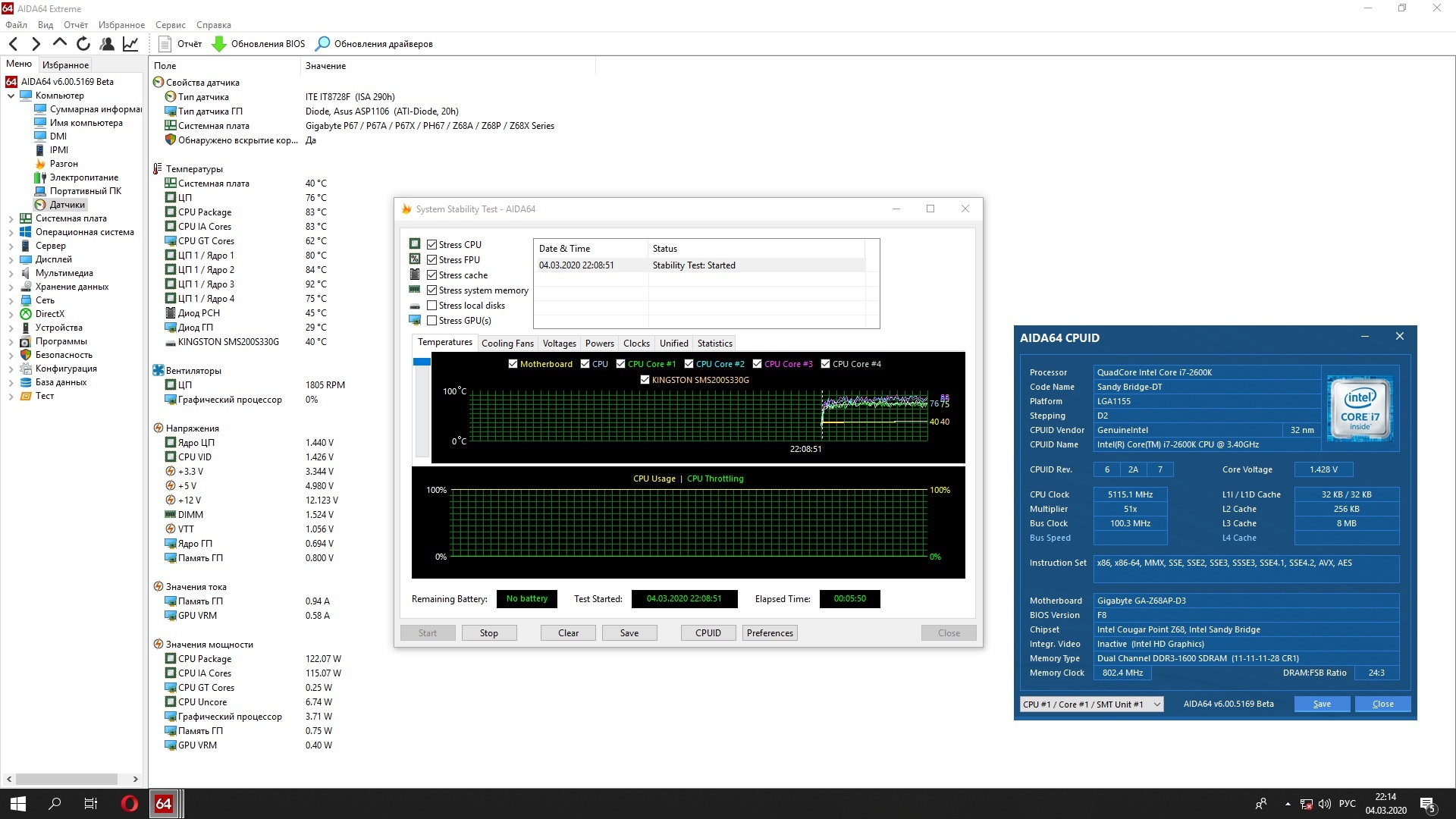Toggle the Stress cache checkbox
1456x819 pixels.
pos(431,275)
